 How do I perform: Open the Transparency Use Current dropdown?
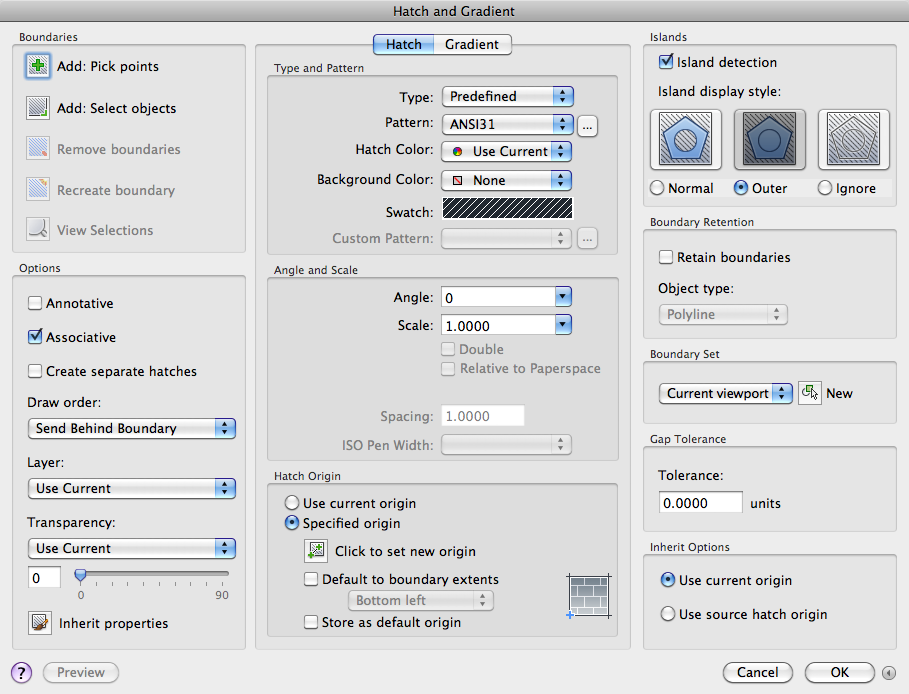click(x=132, y=548)
